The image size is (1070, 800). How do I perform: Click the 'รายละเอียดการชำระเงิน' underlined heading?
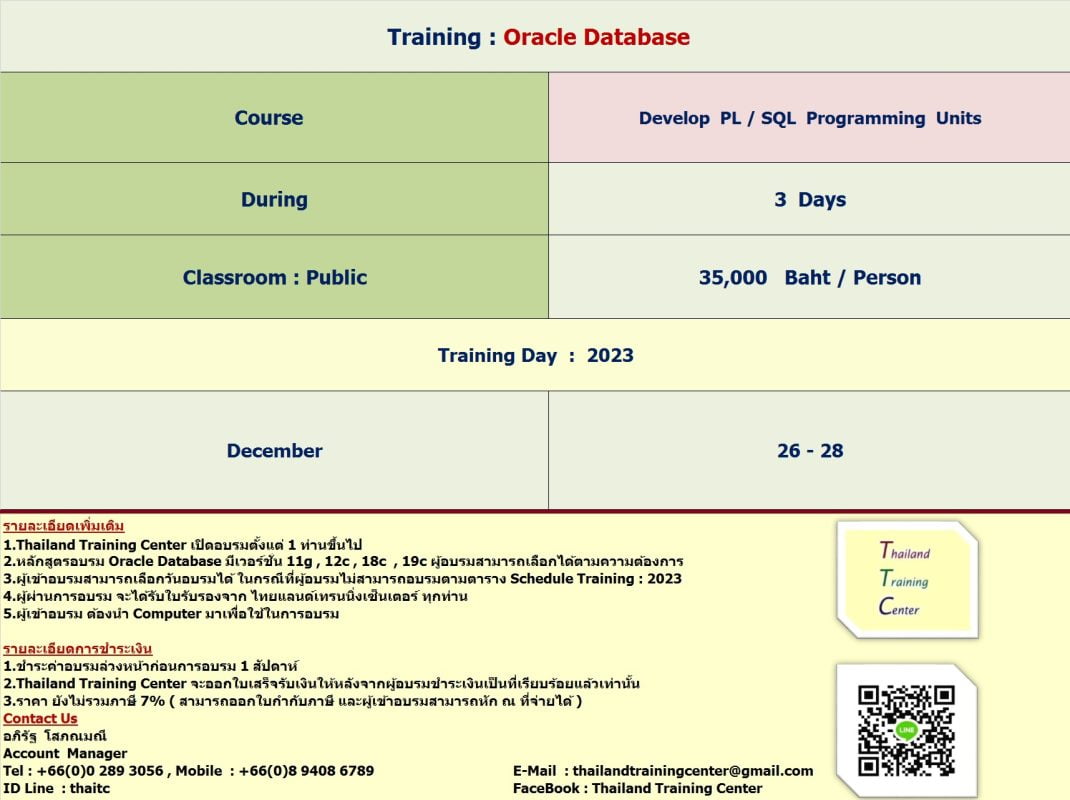[77, 648]
